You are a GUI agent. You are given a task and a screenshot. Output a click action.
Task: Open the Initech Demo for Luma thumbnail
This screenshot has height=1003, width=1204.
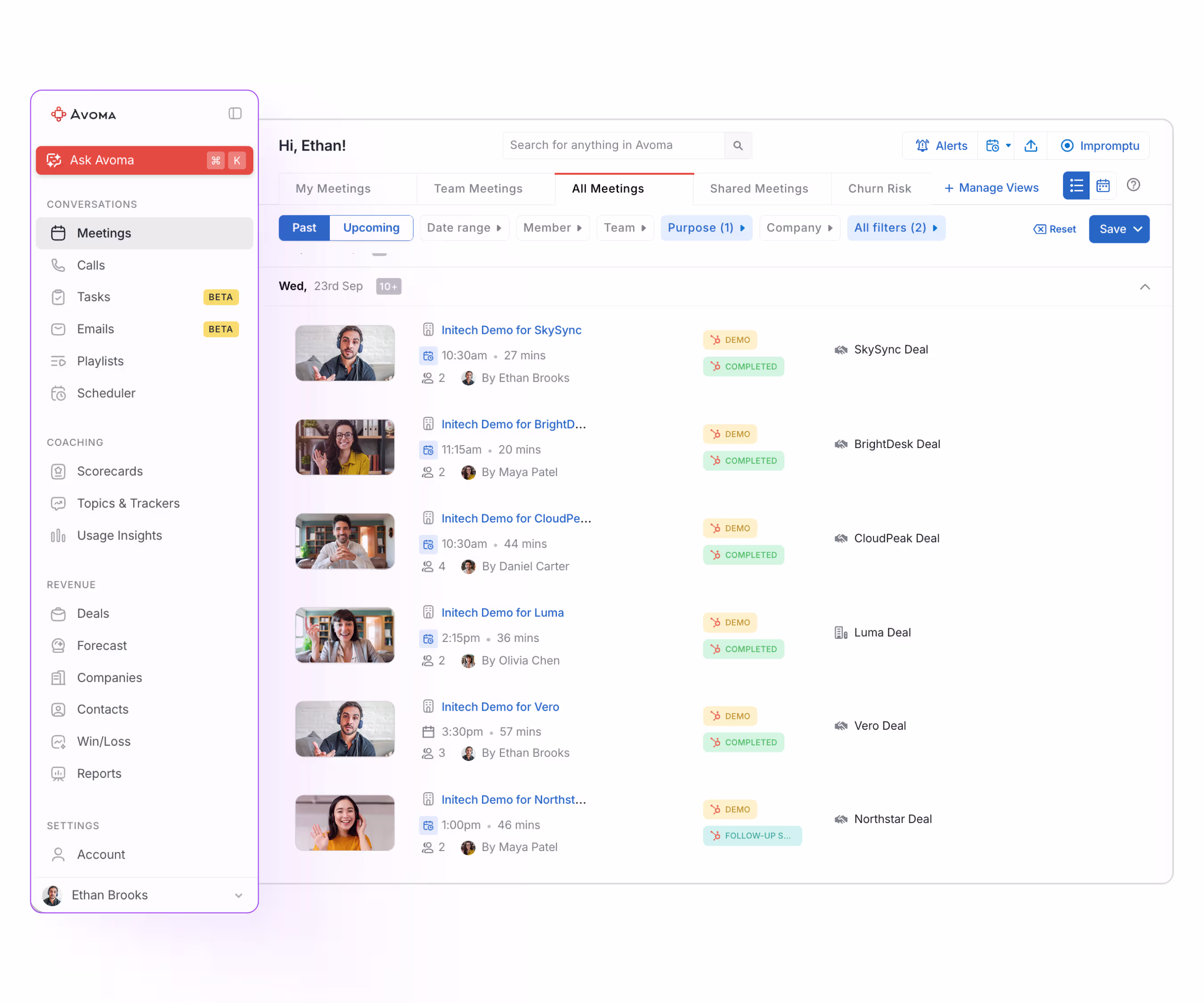point(345,635)
